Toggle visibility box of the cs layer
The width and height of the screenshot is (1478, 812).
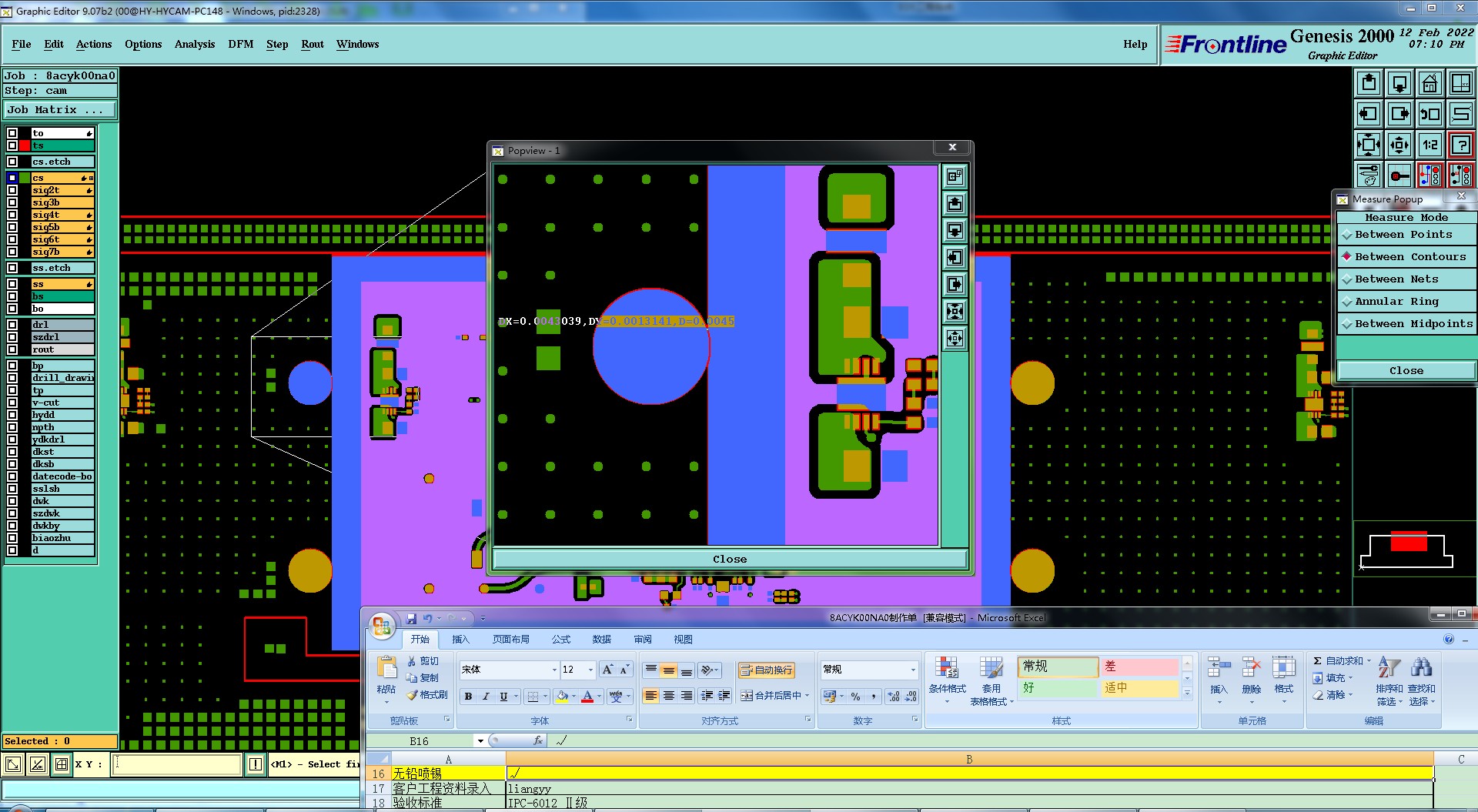[x=12, y=178]
